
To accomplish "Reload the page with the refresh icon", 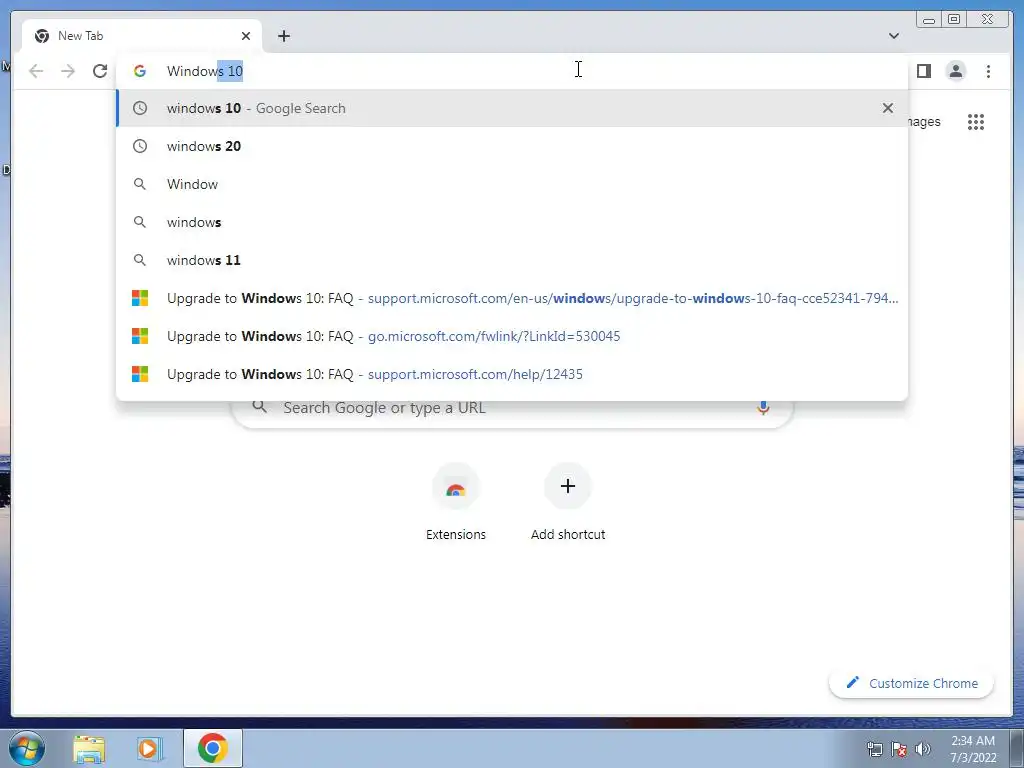I will pos(100,71).
